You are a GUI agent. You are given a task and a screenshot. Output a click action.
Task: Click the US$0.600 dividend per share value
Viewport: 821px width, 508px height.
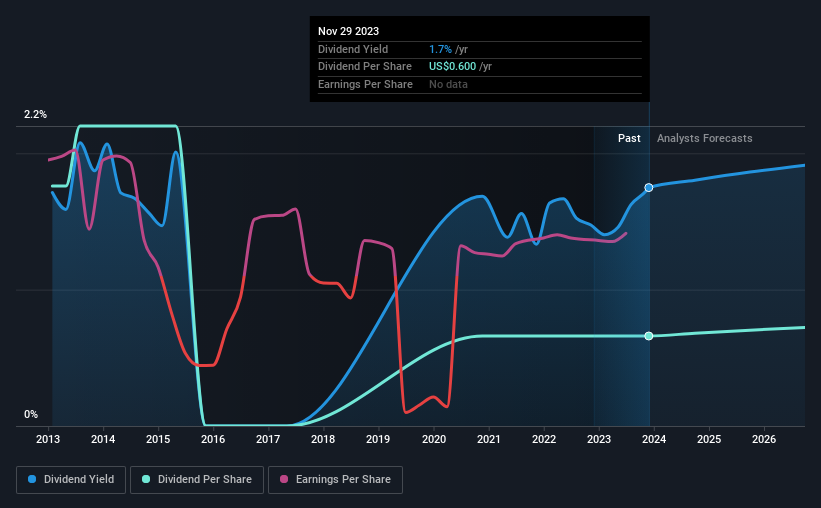[x=452, y=67]
